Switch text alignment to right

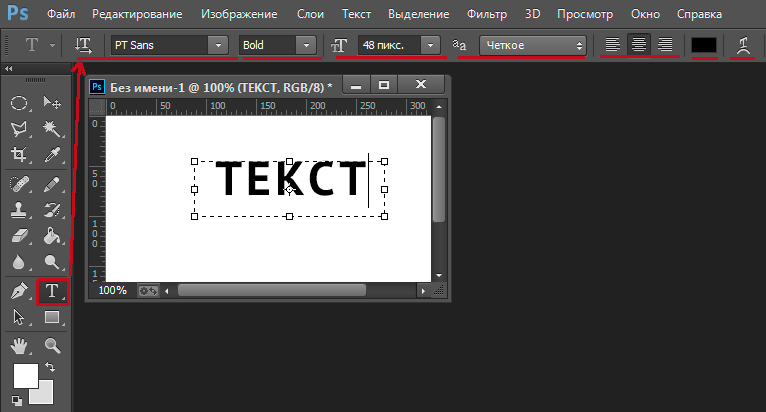[663, 45]
